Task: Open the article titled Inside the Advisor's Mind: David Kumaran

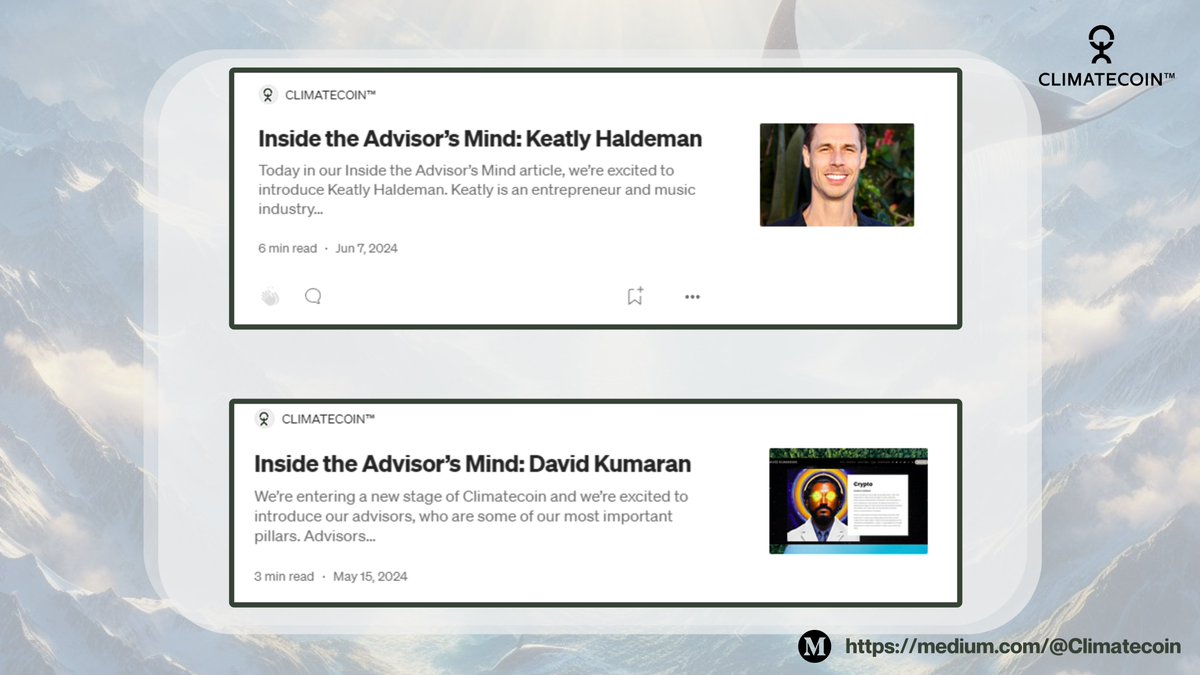Action: pyautogui.click(x=472, y=464)
